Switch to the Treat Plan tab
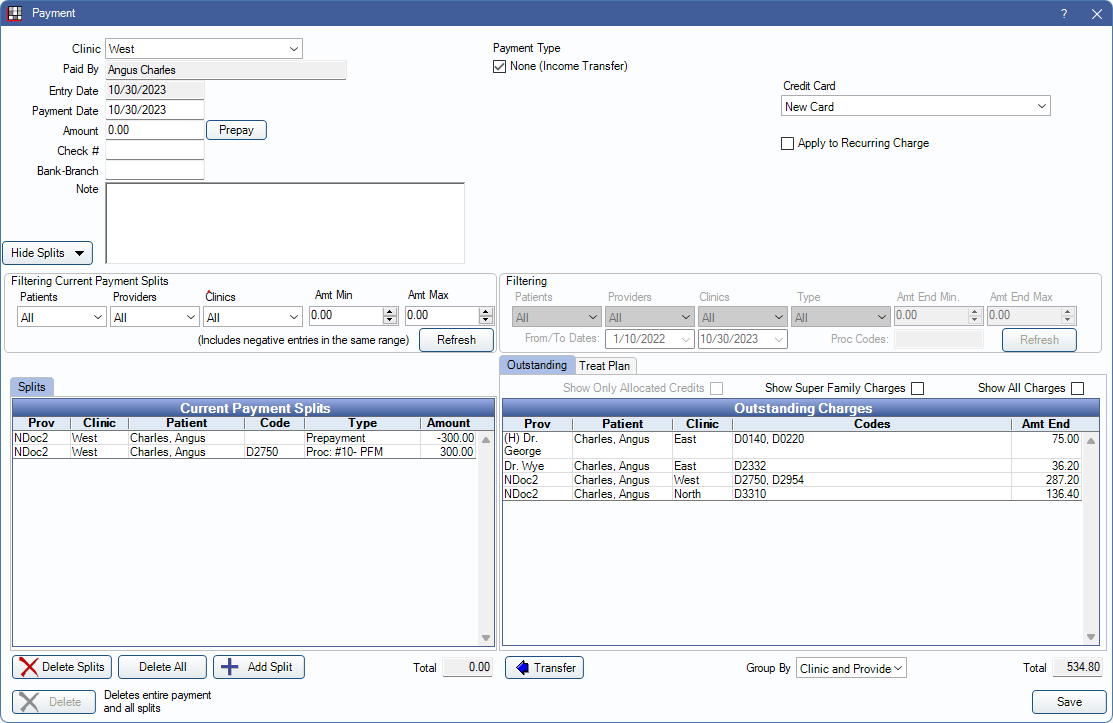This screenshot has height=723, width=1113. pos(604,366)
